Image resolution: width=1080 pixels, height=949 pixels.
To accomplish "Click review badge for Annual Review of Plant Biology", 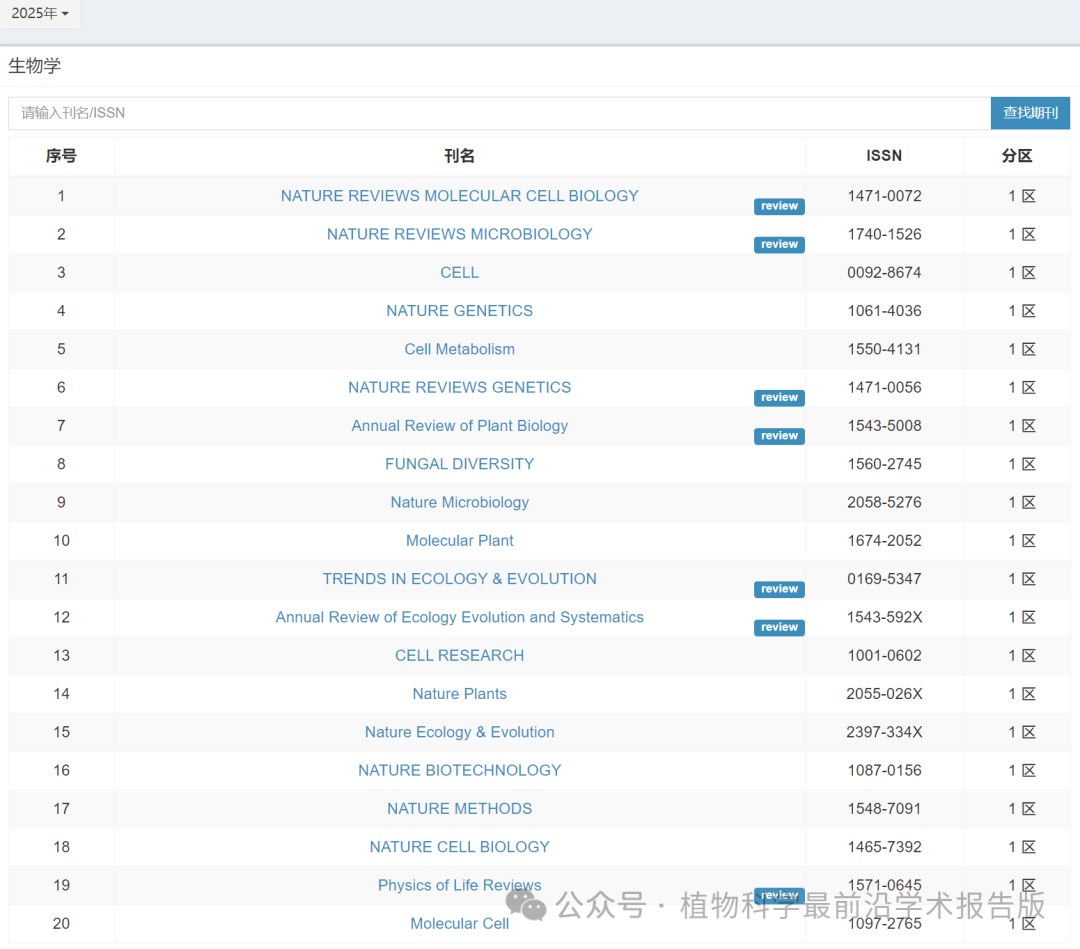I will [779, 436].
